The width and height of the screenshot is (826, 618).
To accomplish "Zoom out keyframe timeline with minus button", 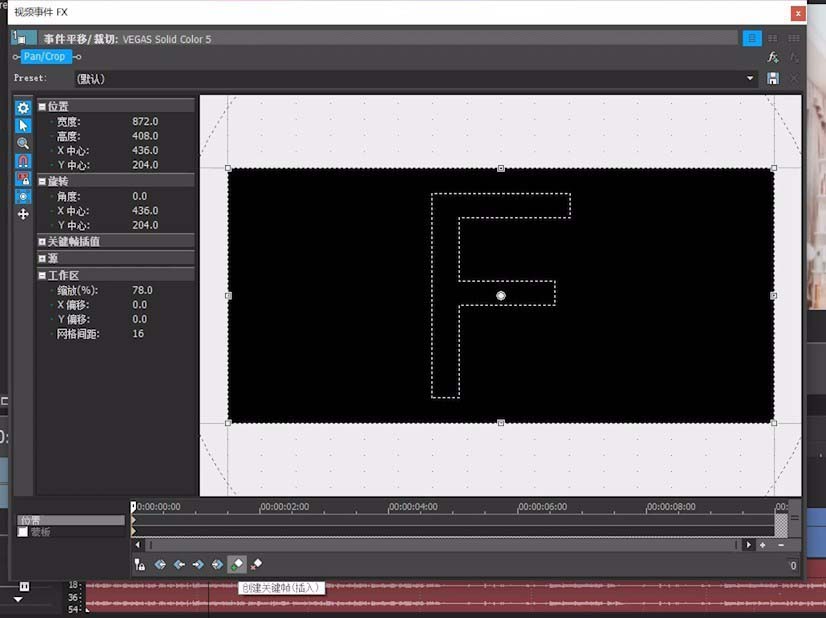I will pyautogui.click(x=781, y=545).
